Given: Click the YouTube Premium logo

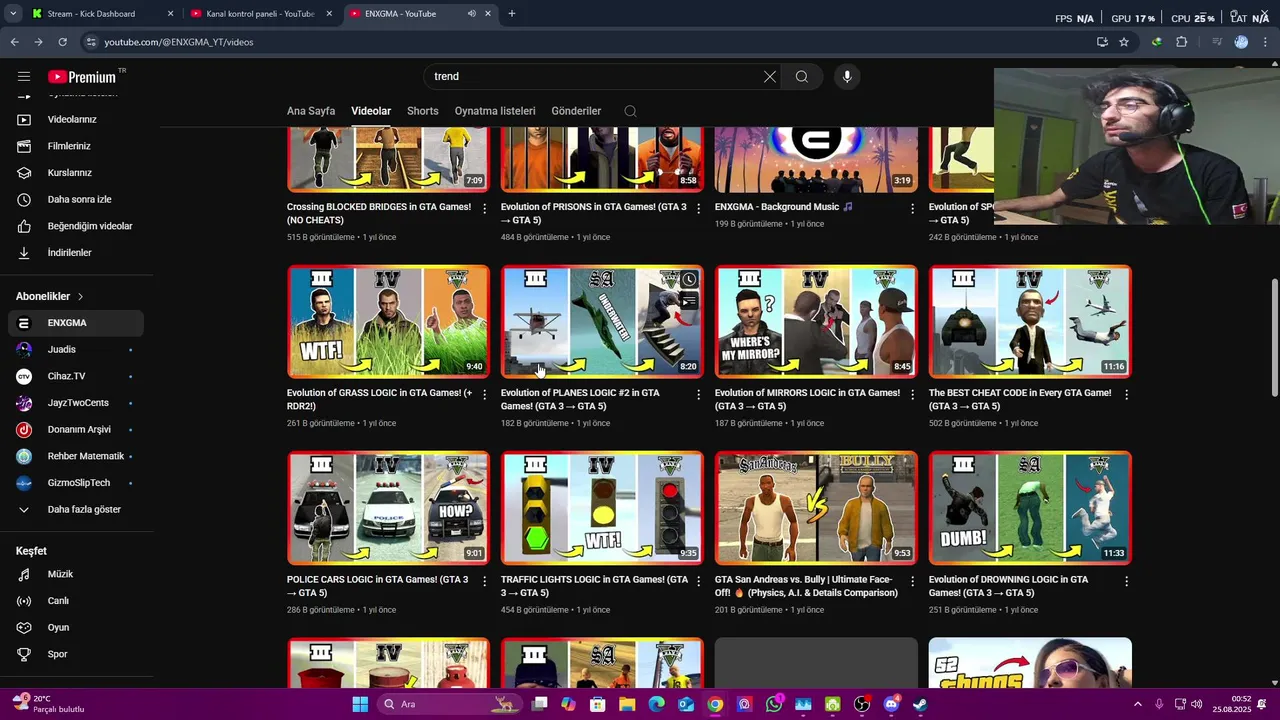Looking at the screenshot, I should coord(82,77).
